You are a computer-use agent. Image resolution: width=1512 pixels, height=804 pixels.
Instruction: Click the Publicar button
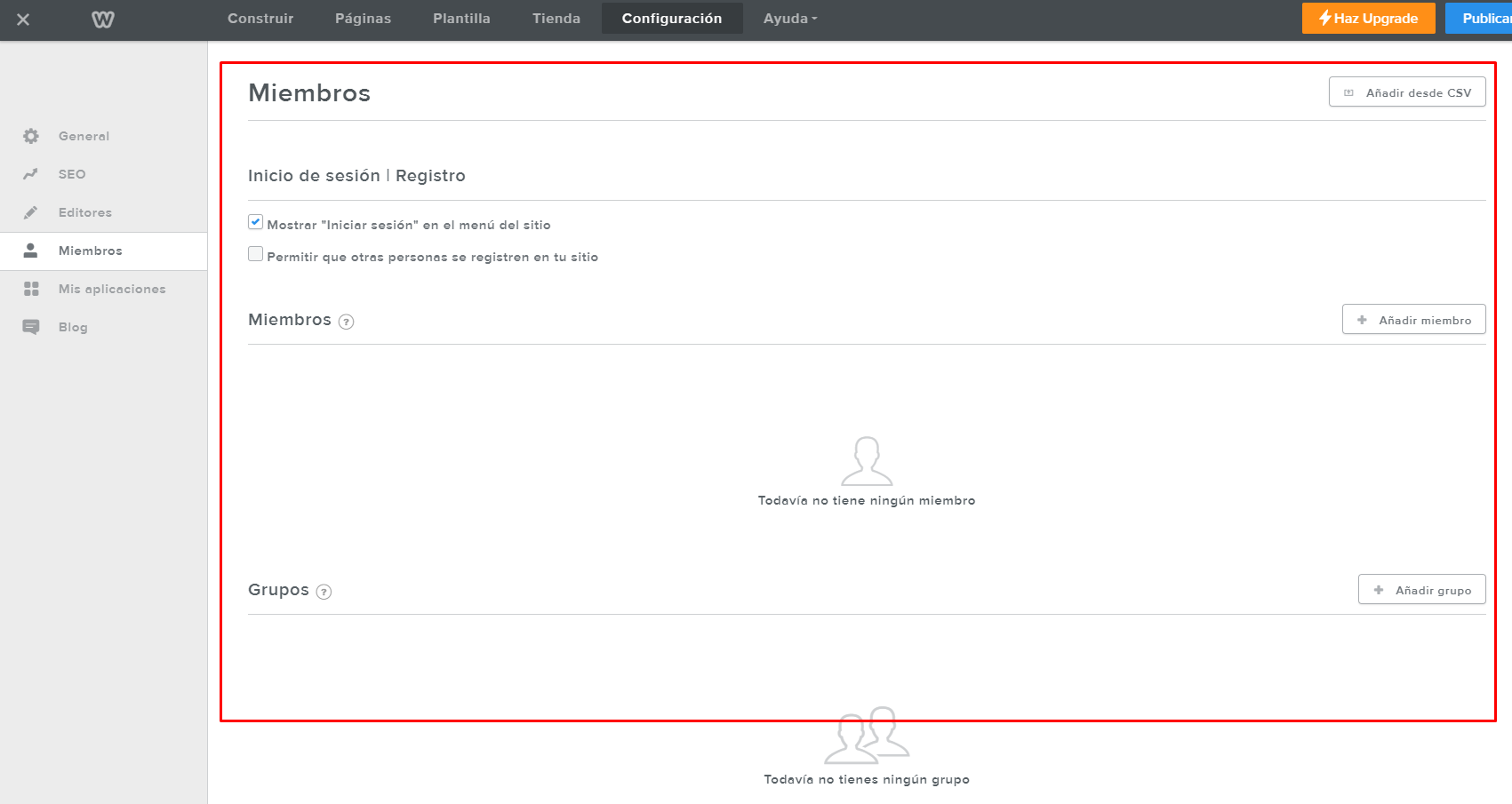[1479, 19]
